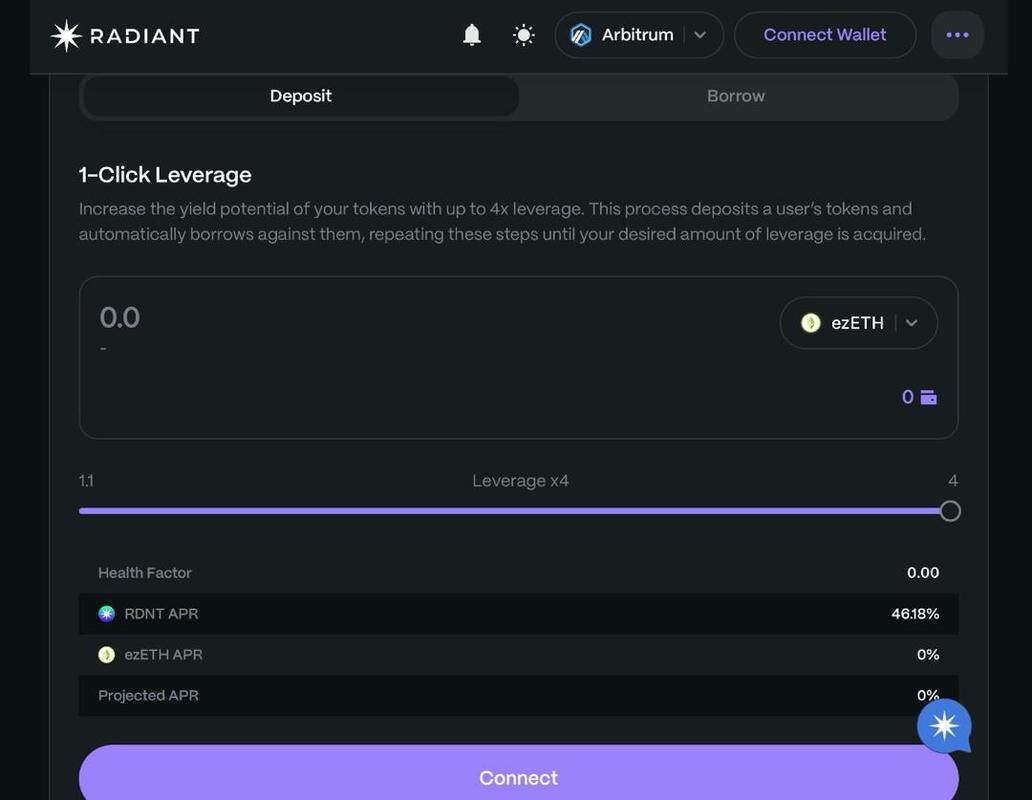The height and width of the screenshot is (800, 1032).
Task: Open the support chat bubble widget
Action: click(944, 726)
